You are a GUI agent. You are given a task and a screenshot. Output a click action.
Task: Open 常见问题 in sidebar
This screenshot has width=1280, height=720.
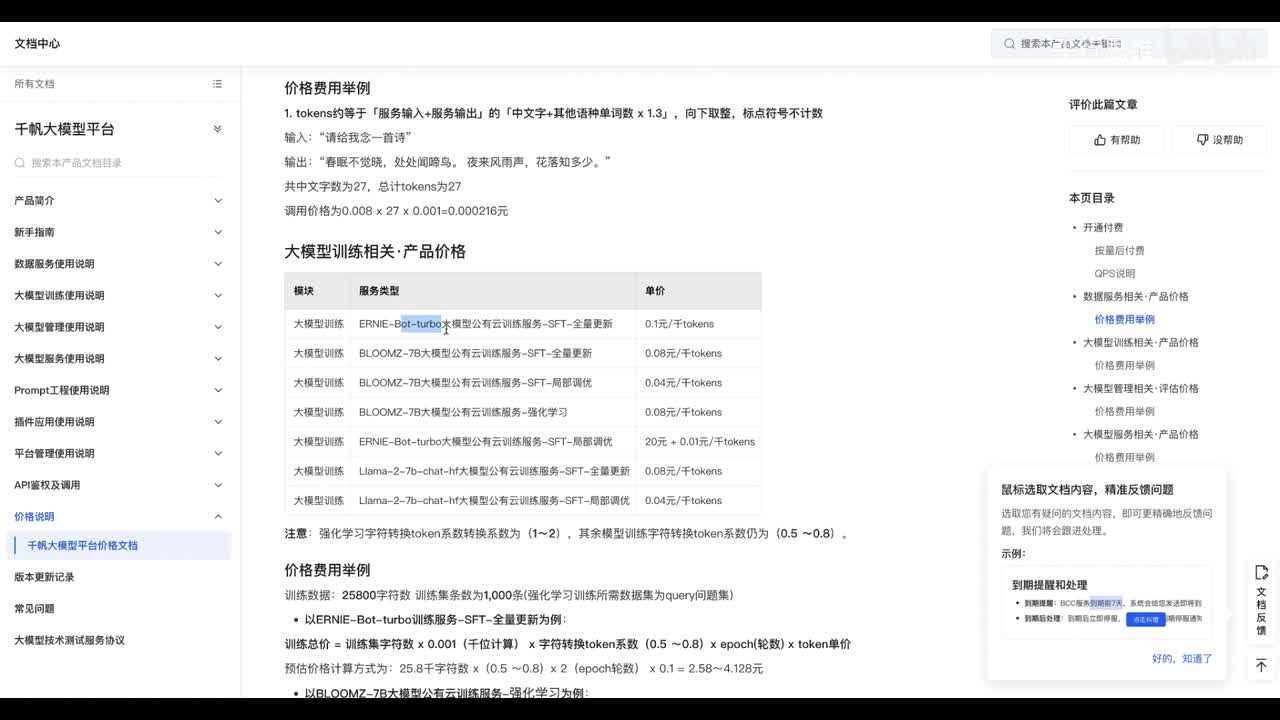[34, 609]
